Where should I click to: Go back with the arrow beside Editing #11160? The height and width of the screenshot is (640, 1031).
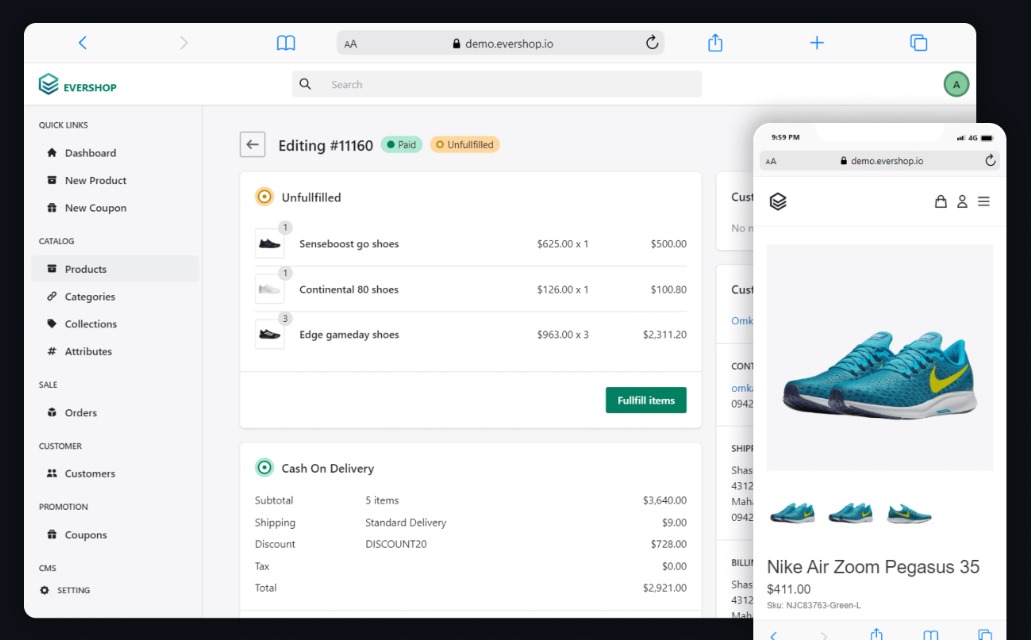tap(252, 145)
